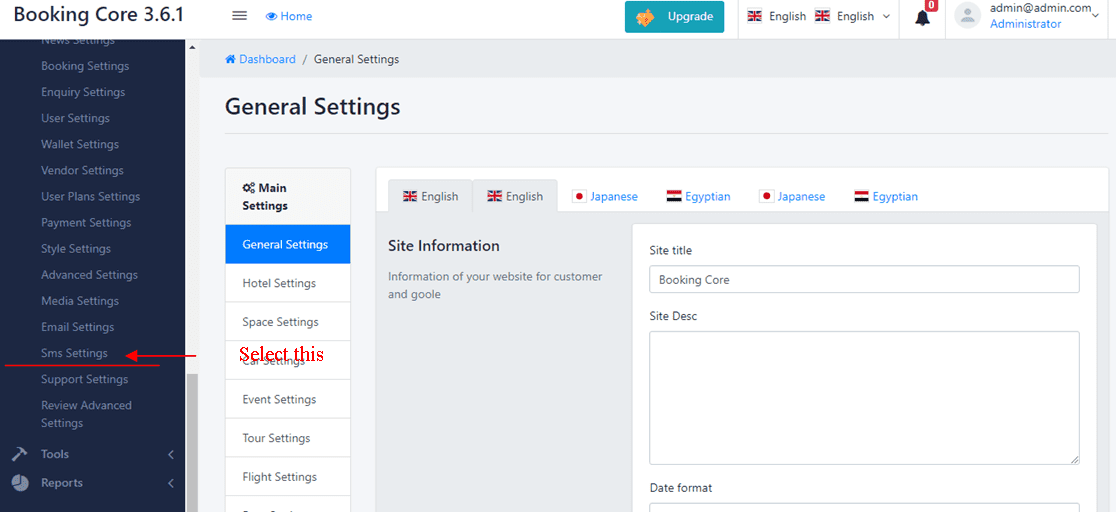
Task: Click the Tools wrench icon in sidebar
Action: tap(20, 454)
